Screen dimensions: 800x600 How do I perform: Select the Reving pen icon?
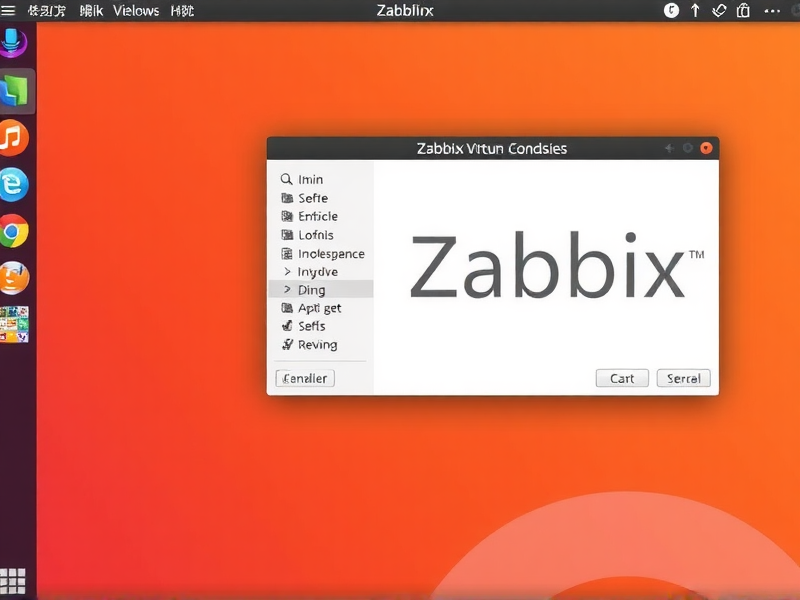coord(288,344)
